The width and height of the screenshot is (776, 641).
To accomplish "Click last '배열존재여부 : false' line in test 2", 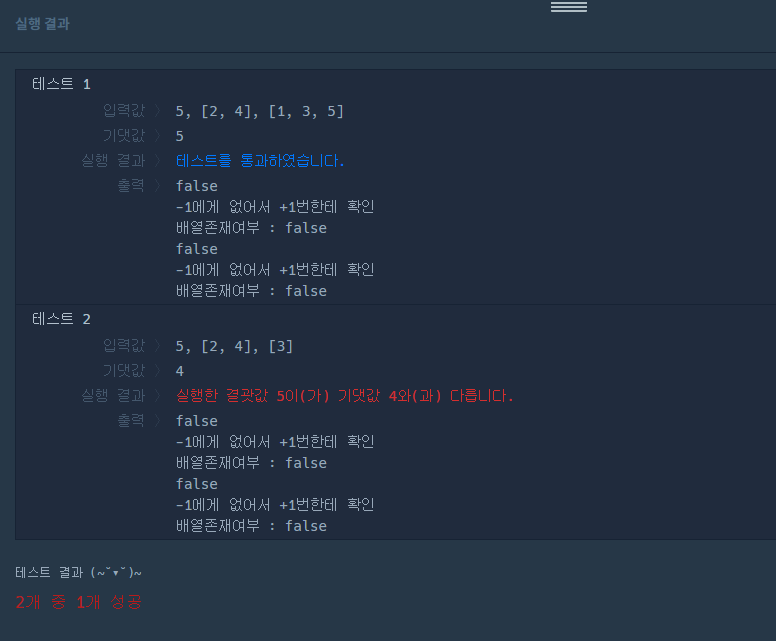I will (x=251, y=526).
